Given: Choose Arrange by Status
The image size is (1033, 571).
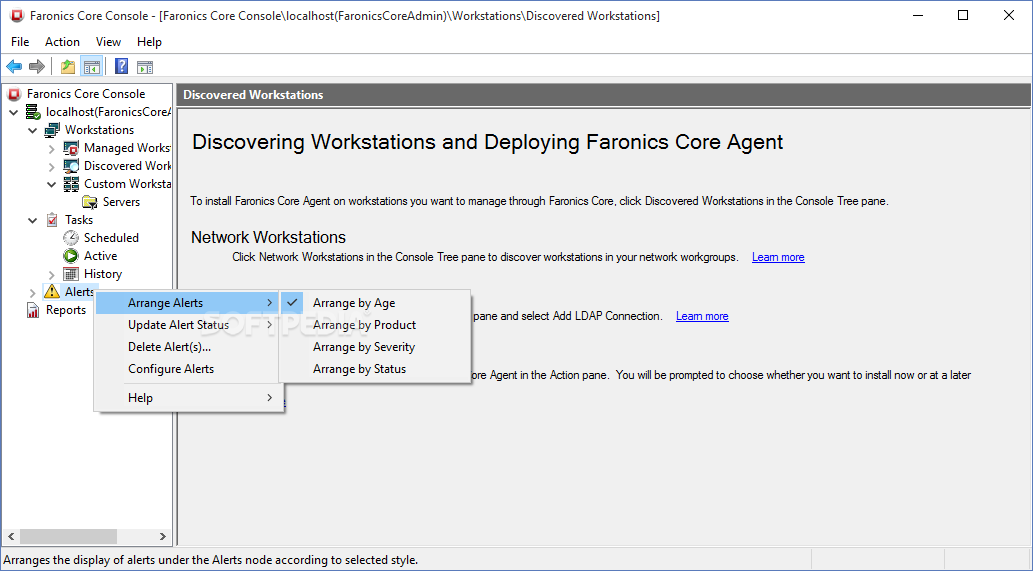Looking at the screenshot, I should [375, 369].
